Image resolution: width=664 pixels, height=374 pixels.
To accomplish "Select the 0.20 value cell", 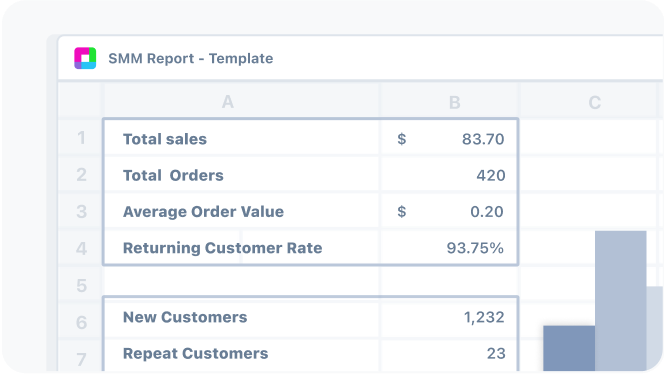I will tap(449, 211).
